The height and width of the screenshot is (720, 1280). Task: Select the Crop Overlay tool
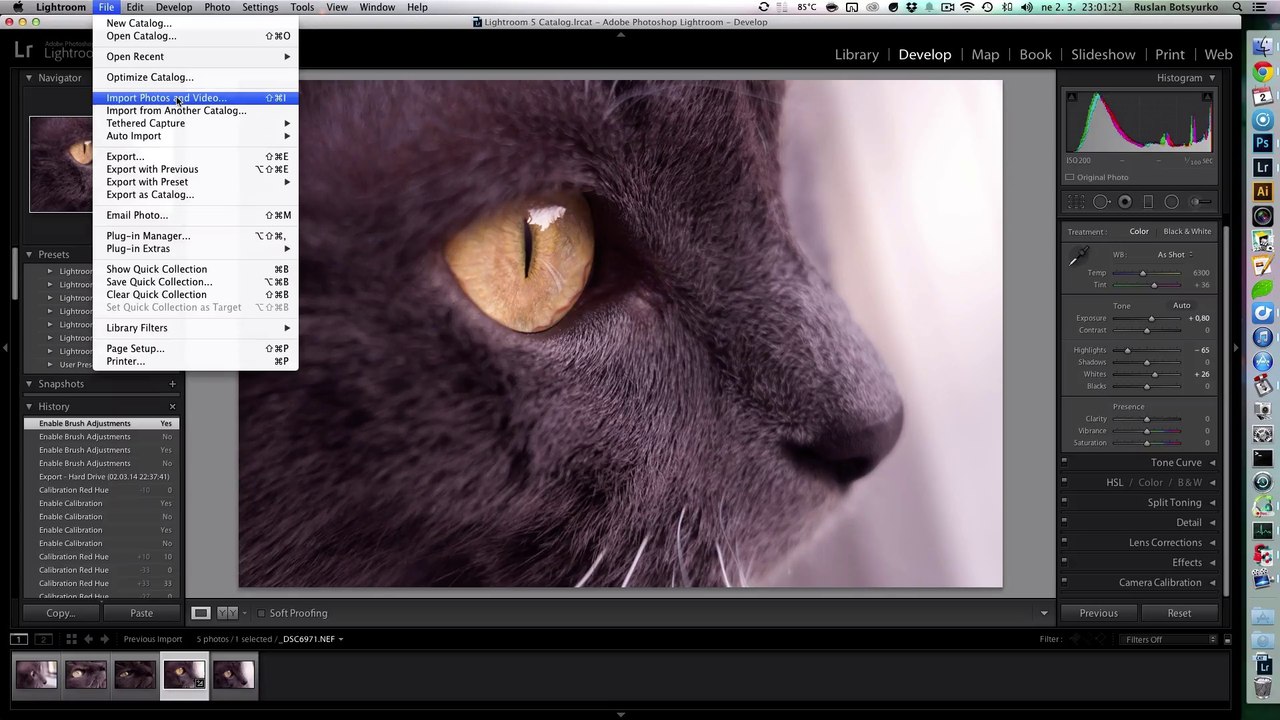click(1077, 202)
